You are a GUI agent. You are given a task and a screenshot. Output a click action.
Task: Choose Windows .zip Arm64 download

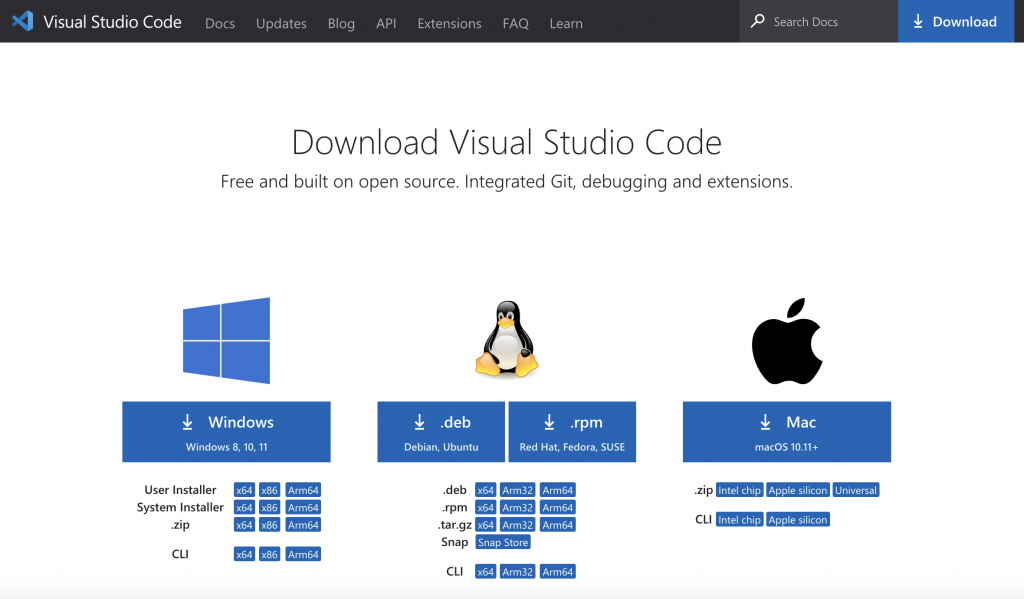coord(303,525)
